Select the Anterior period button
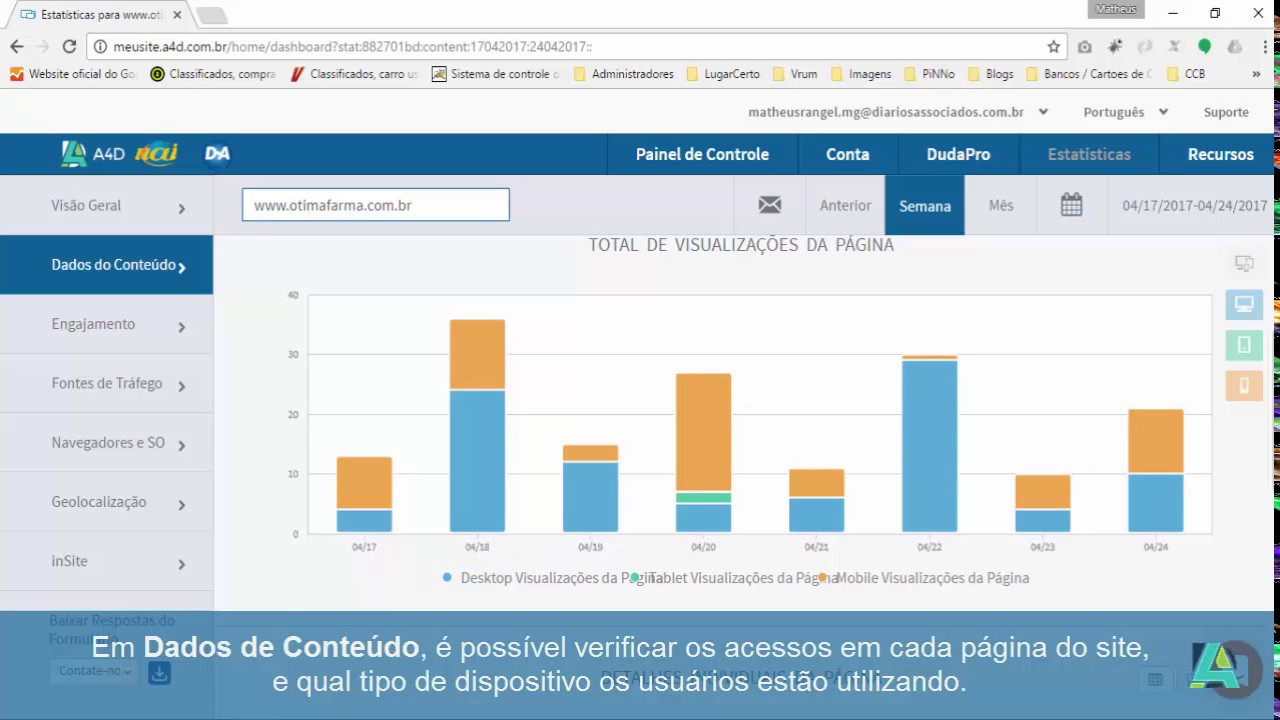Viewport: 1280px width, 720px height. (845, 205)
